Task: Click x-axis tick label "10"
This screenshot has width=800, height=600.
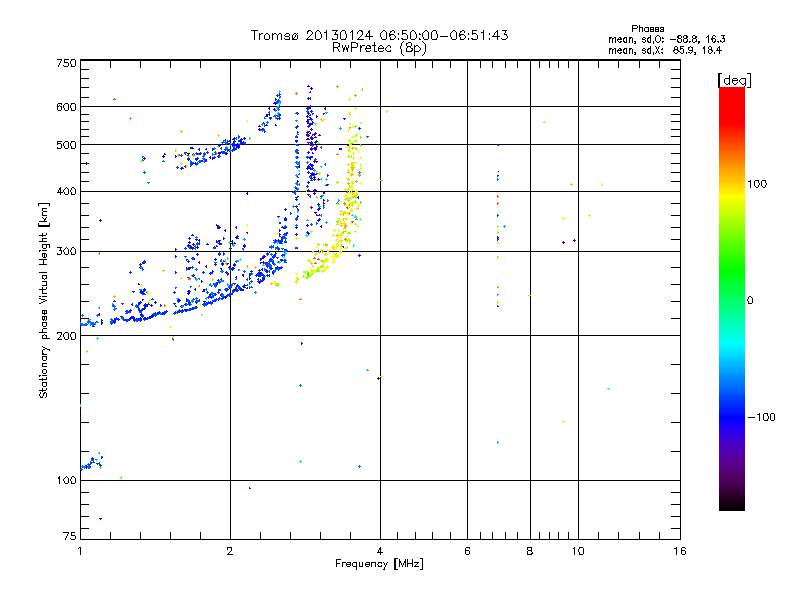Action: pyautogui.click(x=578, y=551)
